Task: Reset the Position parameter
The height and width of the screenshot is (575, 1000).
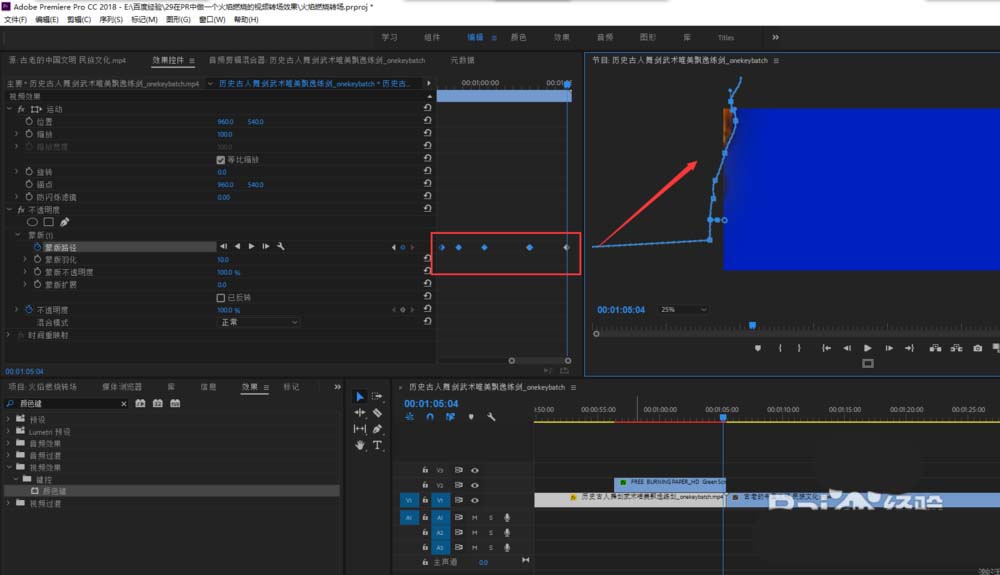Action: pyautogui.click(x=427, y=120)
